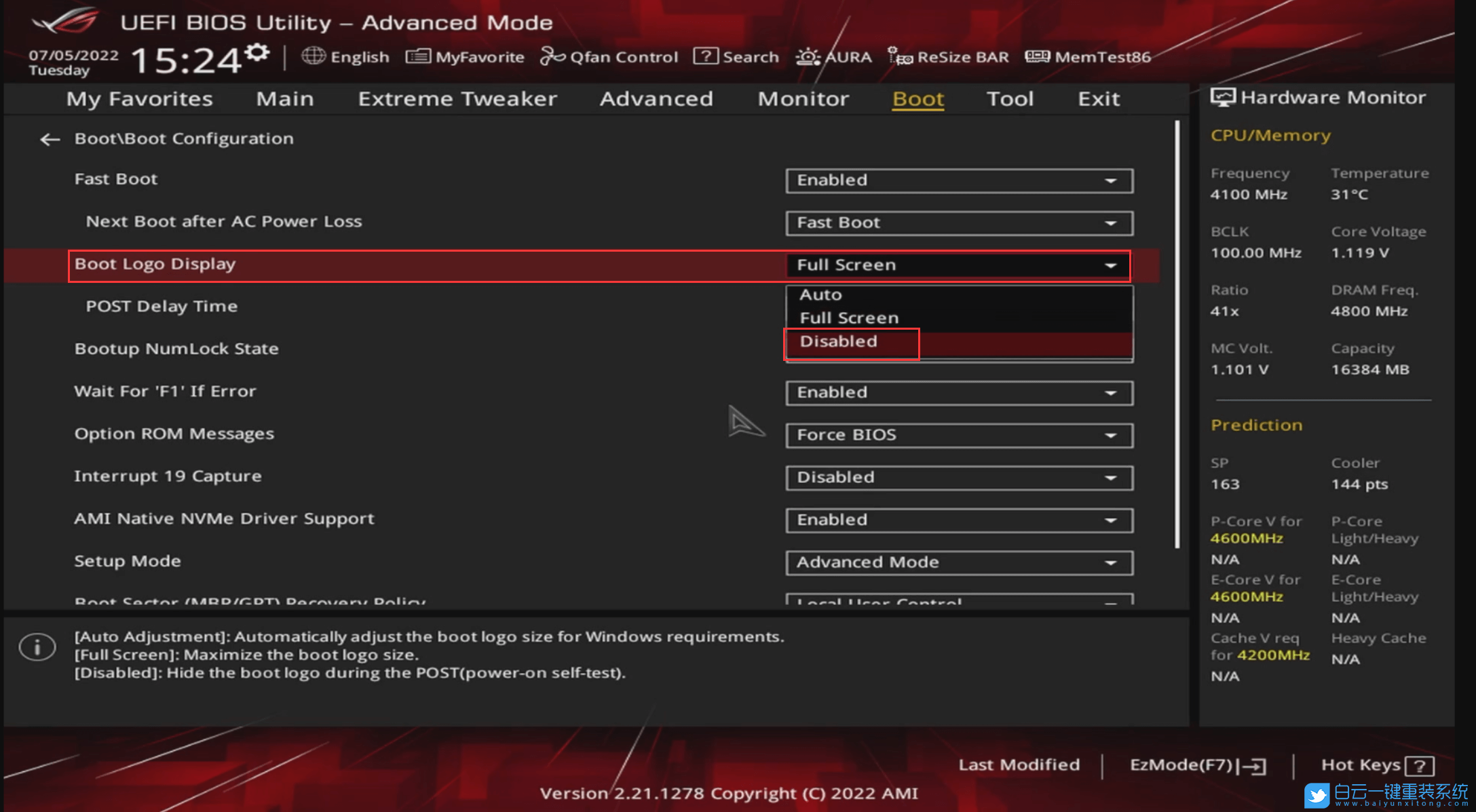Open AURA lighting icon
Screen dimensions: 1476x812
(x=808, y=56)
